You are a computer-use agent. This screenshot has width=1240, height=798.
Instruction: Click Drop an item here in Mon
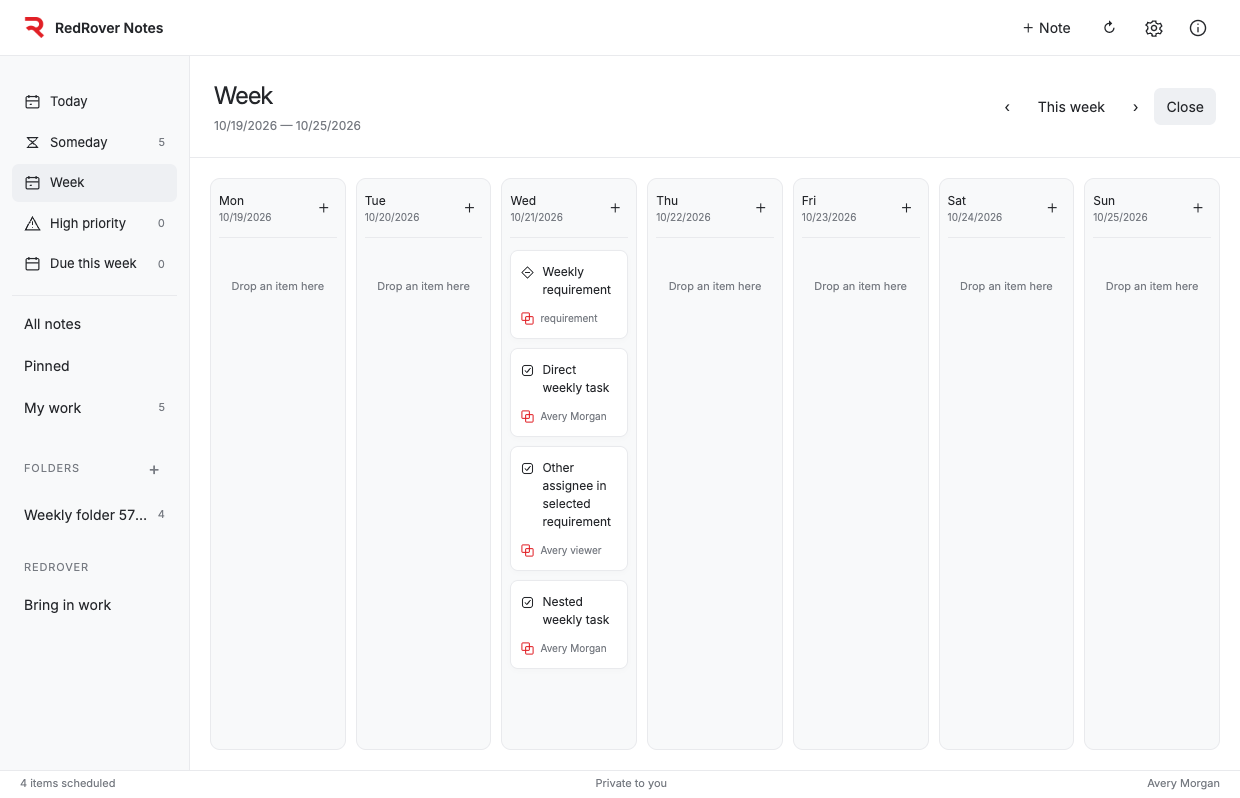[278, 286]
